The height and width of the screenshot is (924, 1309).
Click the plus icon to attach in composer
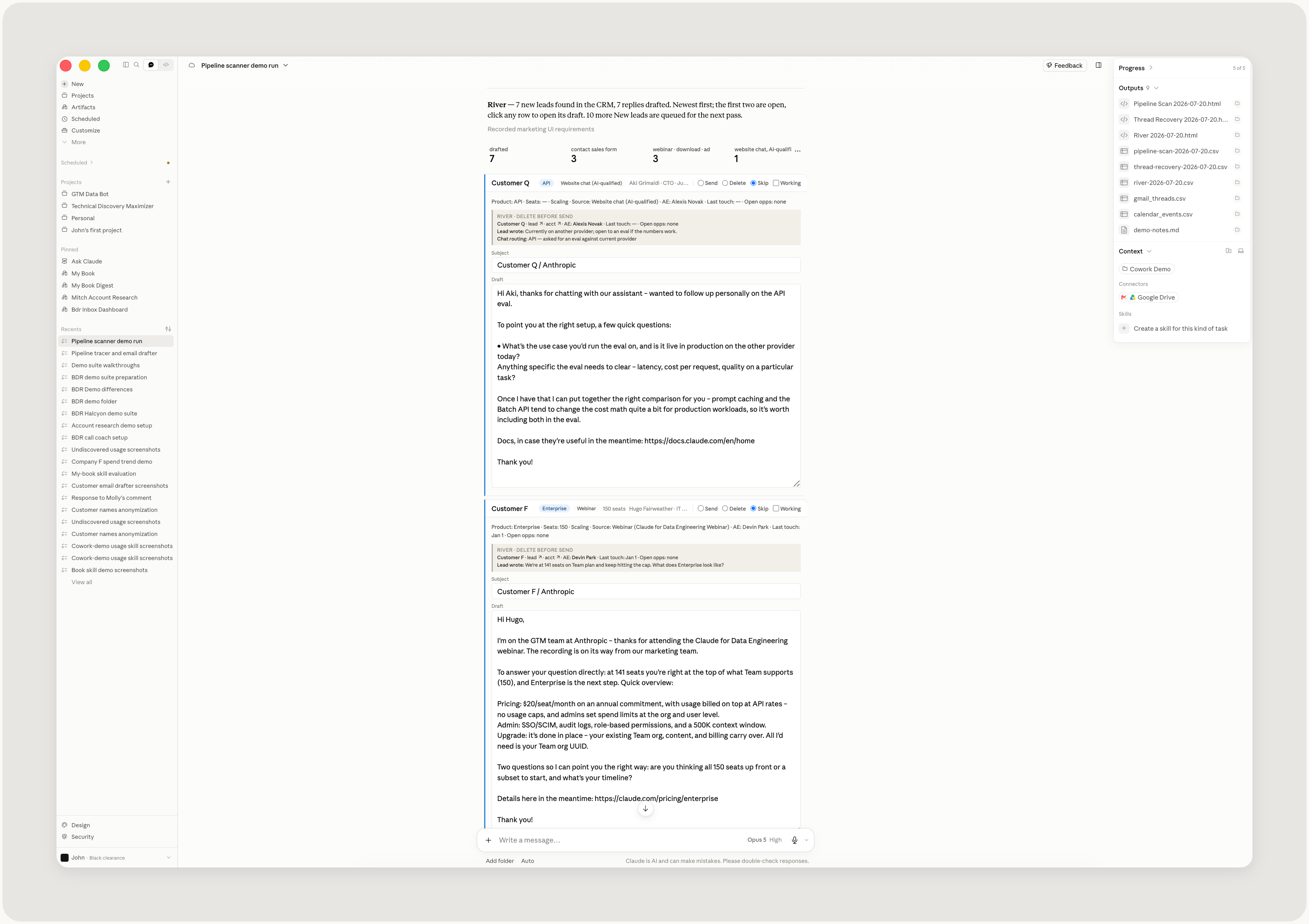[x=489, y=840]
